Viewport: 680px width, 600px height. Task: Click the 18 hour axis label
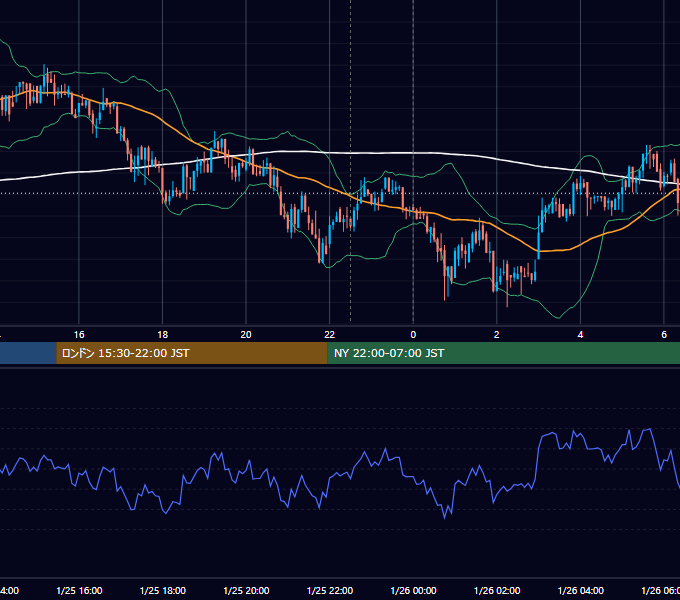click(163, 334)
